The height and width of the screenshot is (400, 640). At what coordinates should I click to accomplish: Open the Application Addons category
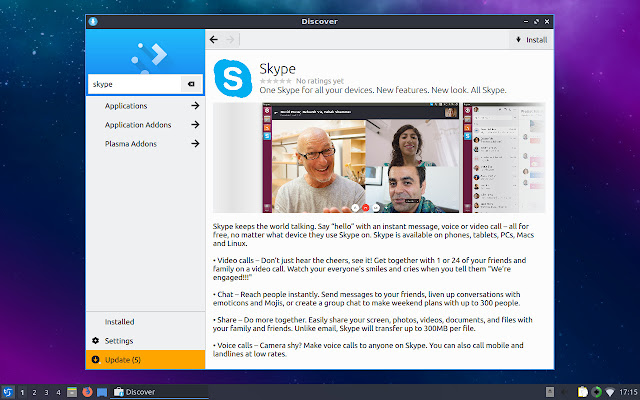tap(138, 125)
